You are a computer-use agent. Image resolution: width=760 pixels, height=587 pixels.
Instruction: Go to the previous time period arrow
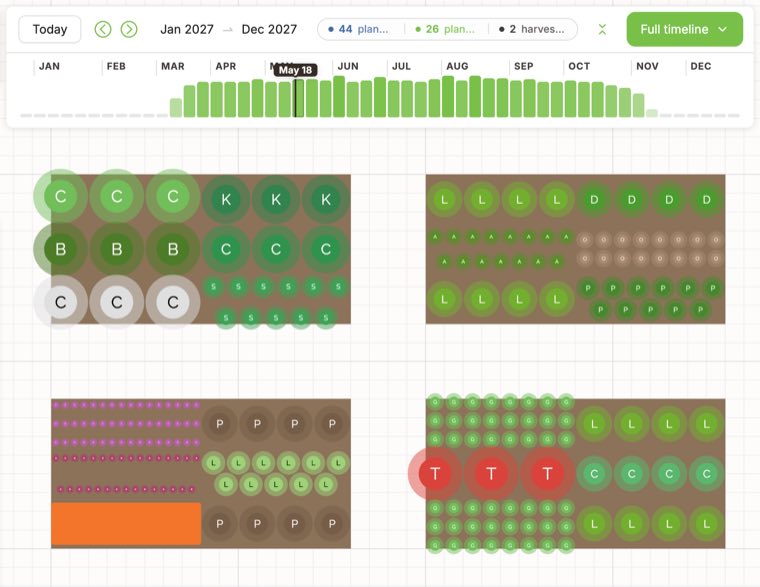pyautogui.click(x=103, y=29)
